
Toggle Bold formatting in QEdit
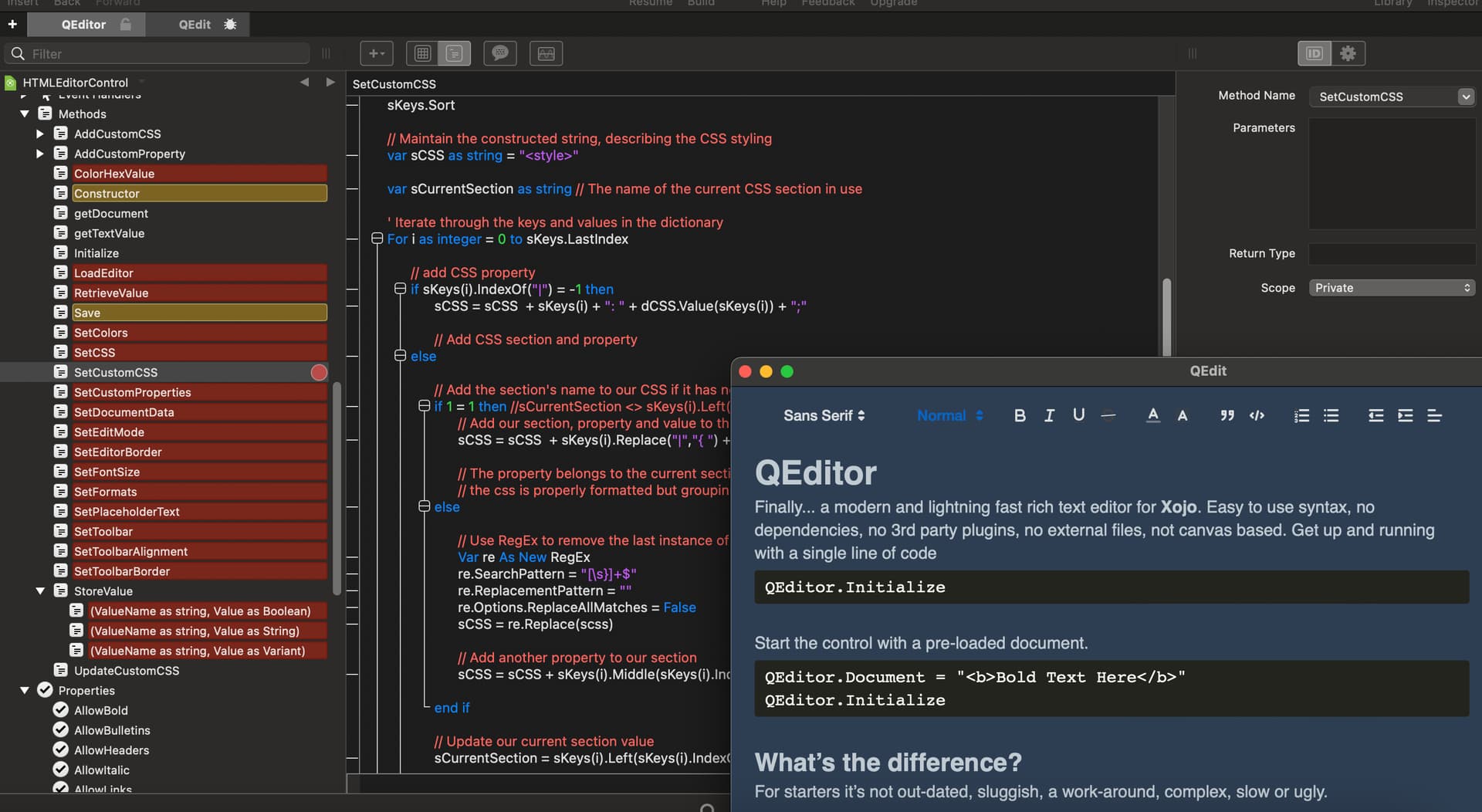pyautogui.click(x=1020, y=415)
